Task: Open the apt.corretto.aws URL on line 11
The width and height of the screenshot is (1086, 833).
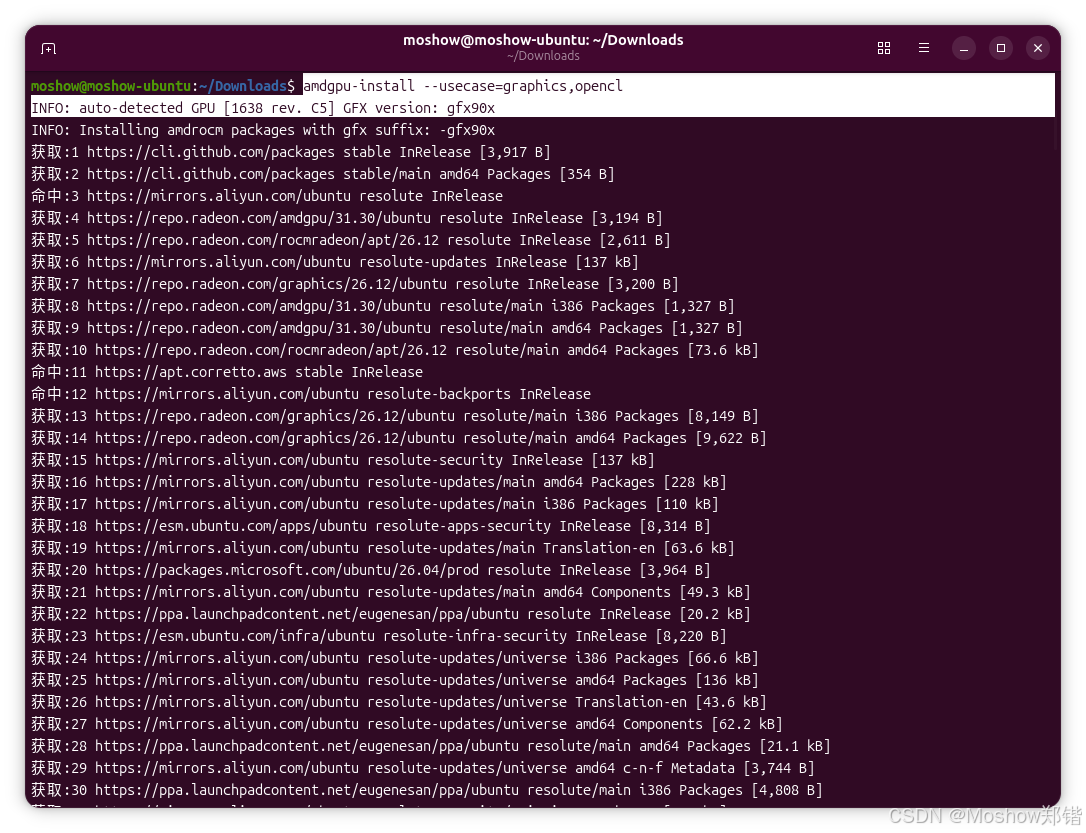Action: (x=191, y=373)
